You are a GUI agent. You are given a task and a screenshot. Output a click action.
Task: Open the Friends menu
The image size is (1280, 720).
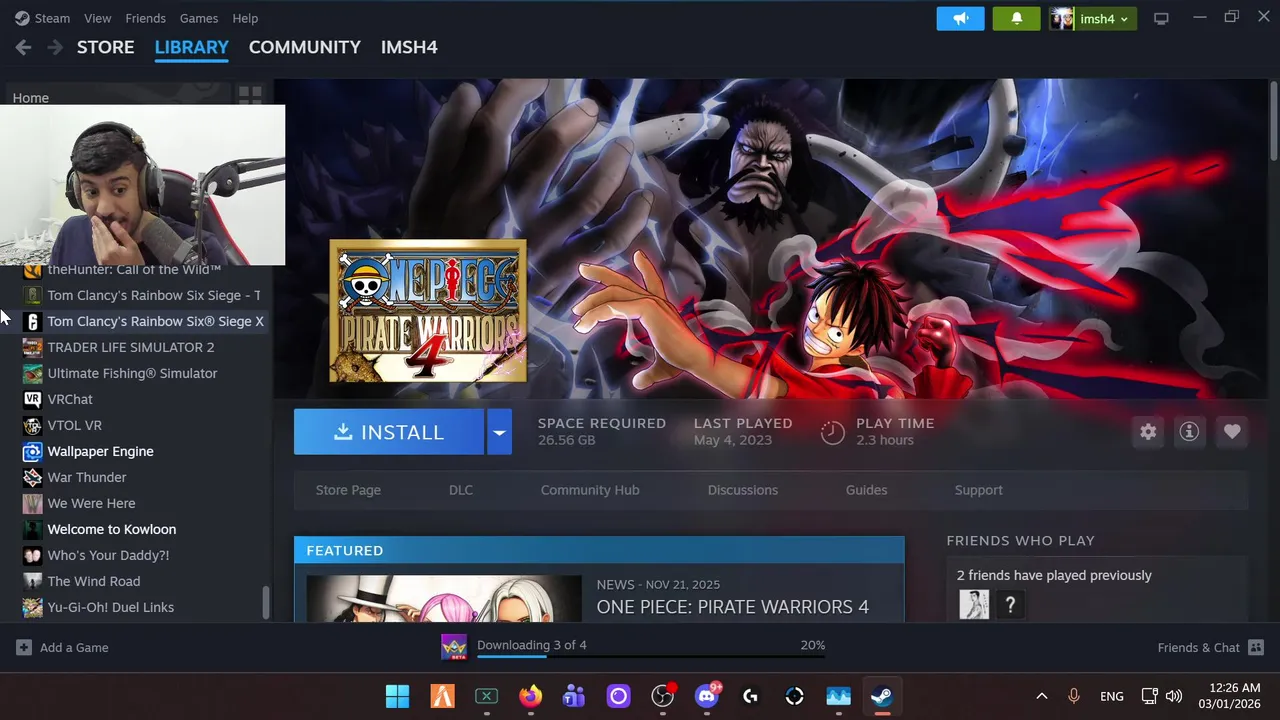(145, 18)
